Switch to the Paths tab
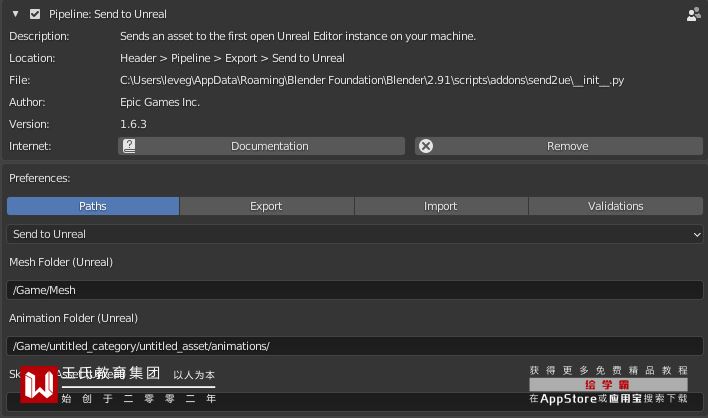This screenshot has height=418, width=708. pyautogui.click(x=93, y=206)
